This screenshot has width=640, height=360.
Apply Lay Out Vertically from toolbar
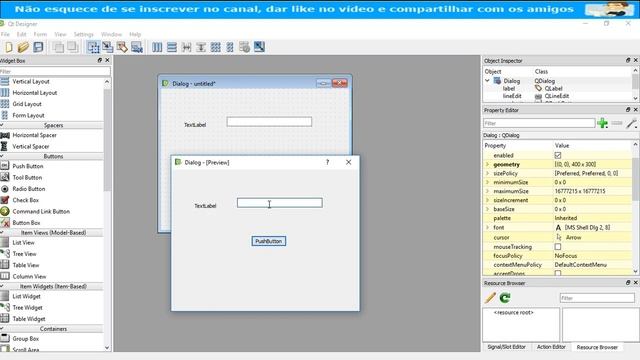click(x=172, y=47)
